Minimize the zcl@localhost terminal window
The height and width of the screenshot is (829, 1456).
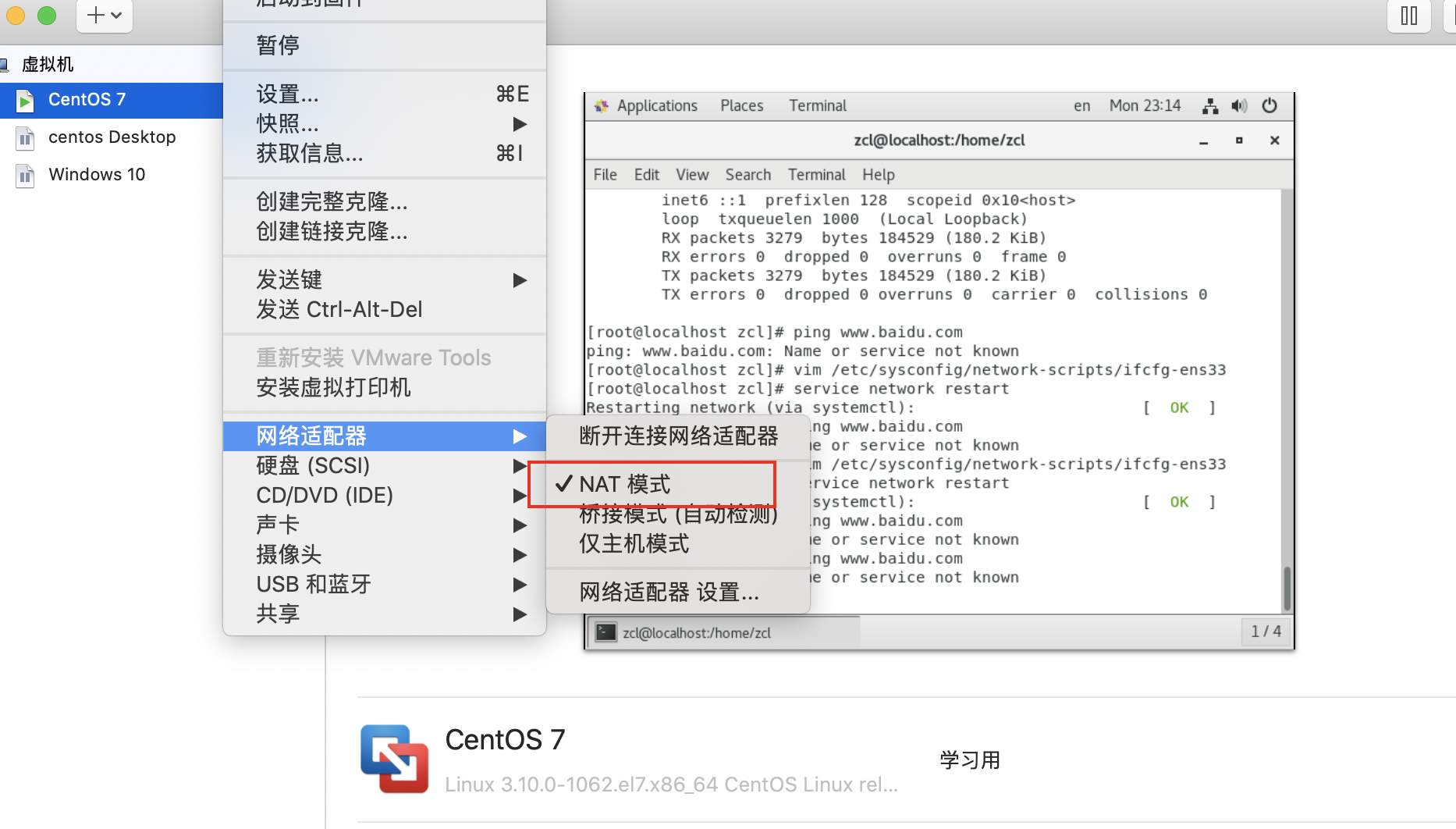[x=1204, y=141]
